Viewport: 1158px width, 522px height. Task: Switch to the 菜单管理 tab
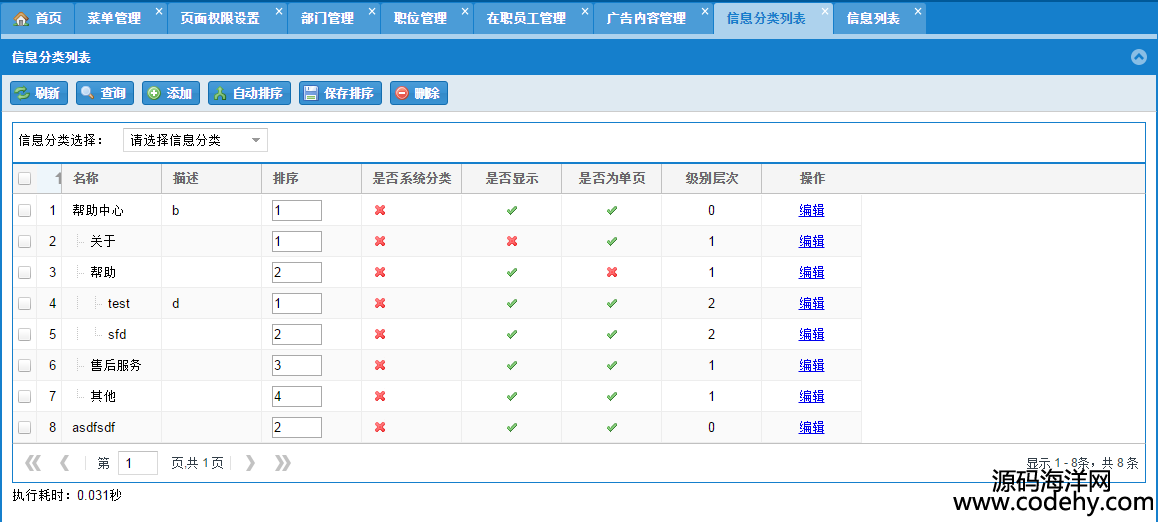pyautogui.click(x=114, y=18)
